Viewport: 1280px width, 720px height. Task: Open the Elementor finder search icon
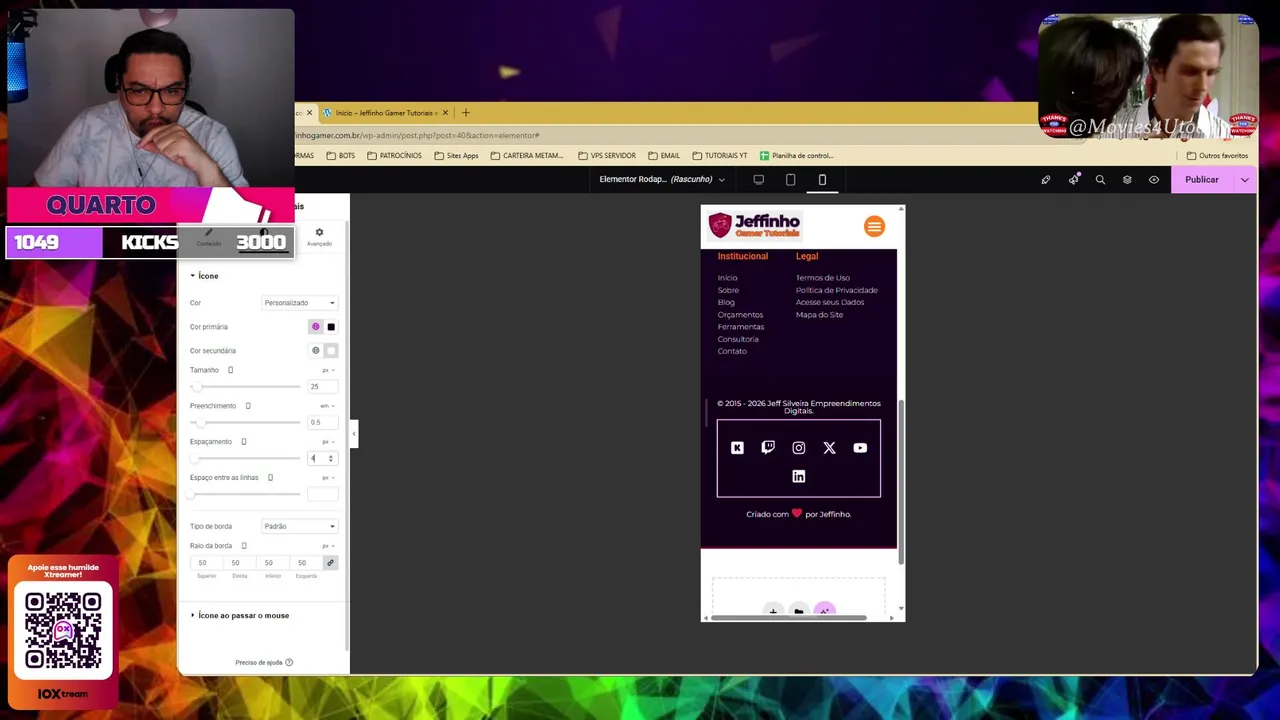coord(1100,180)
